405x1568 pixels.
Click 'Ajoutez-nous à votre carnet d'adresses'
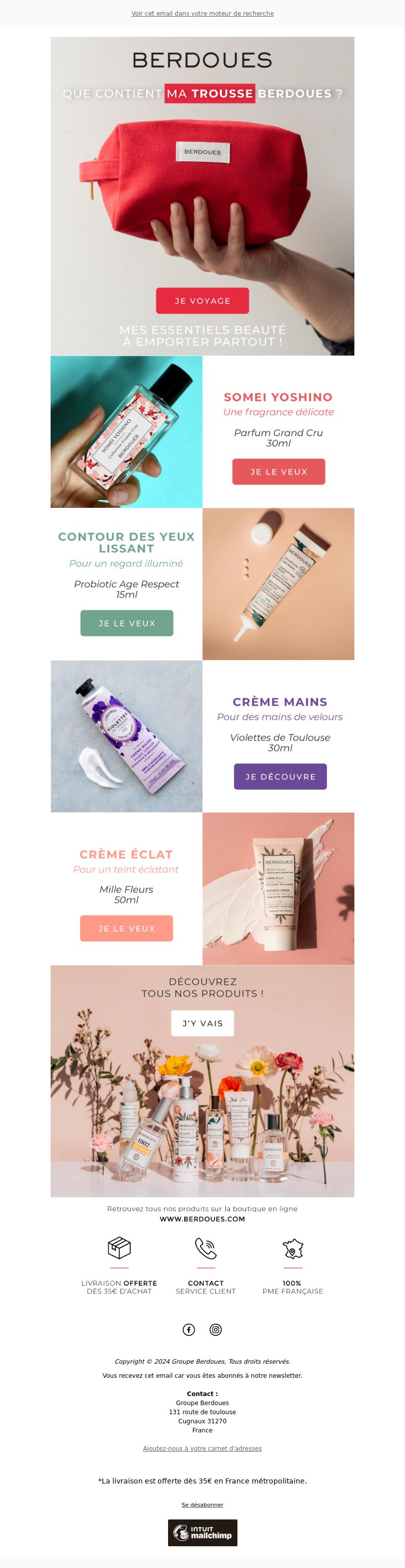(202, 1448)
